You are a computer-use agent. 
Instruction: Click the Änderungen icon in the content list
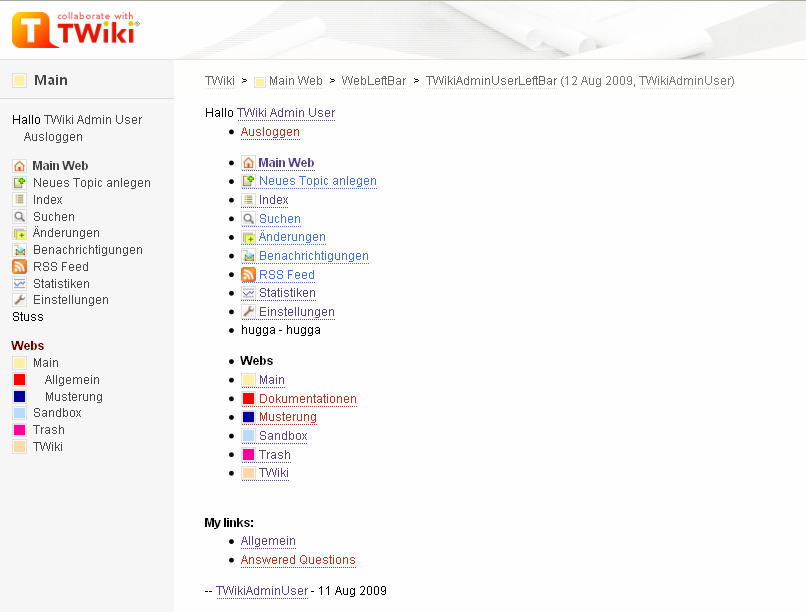tap(248, 237)
